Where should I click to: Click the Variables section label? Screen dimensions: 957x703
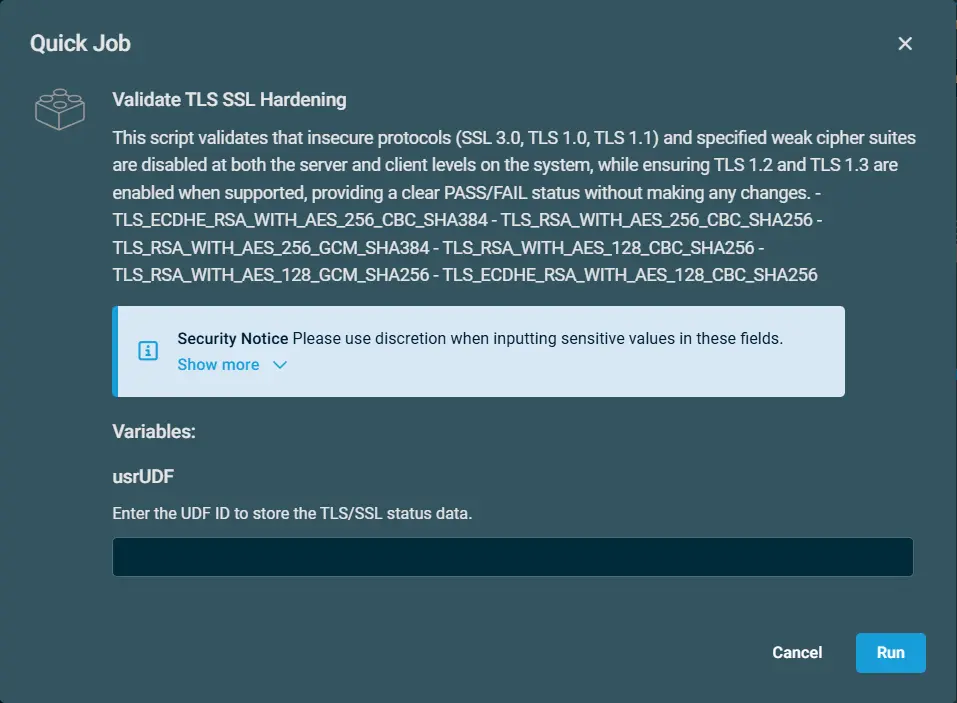[154, 431]
